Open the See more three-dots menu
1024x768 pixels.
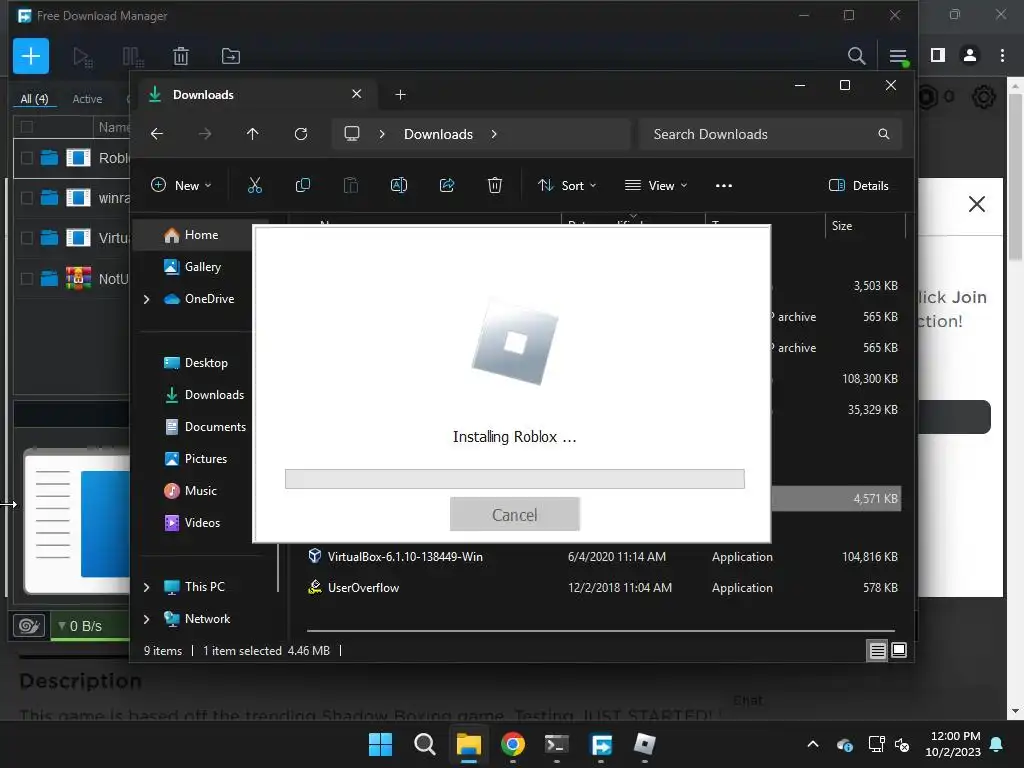(724, 185)
